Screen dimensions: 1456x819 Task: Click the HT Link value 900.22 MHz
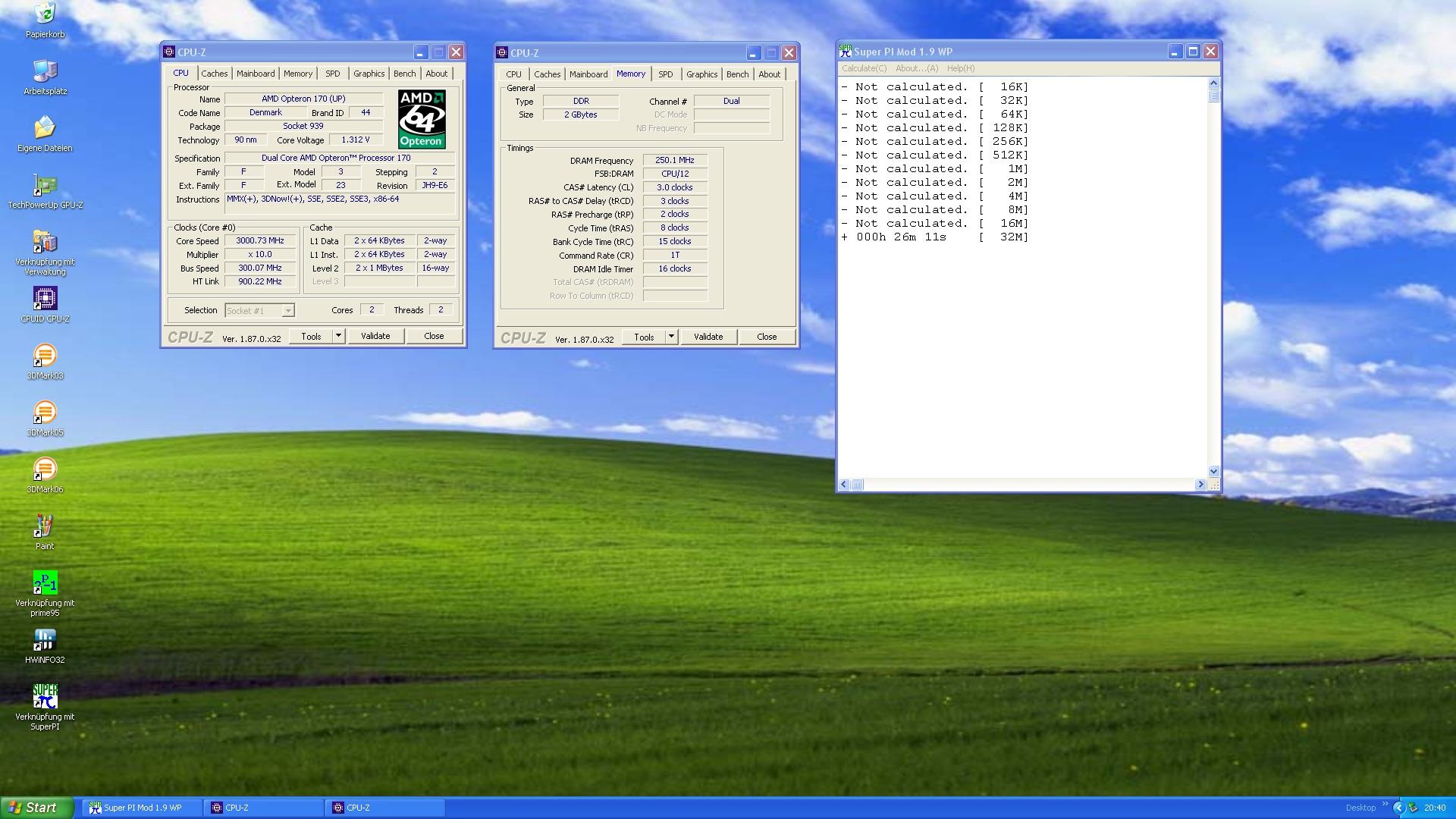pyautogui.click(x=259, y=281)
